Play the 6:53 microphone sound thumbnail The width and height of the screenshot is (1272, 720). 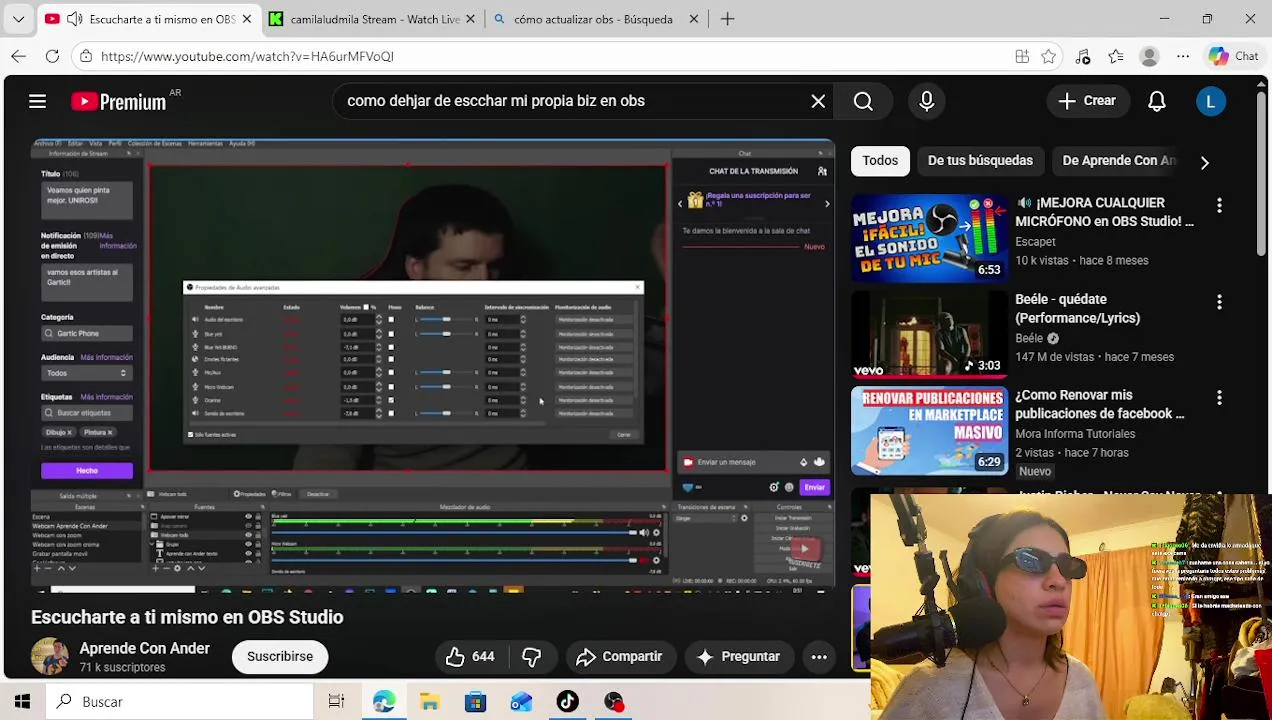(x=929, y=238)
